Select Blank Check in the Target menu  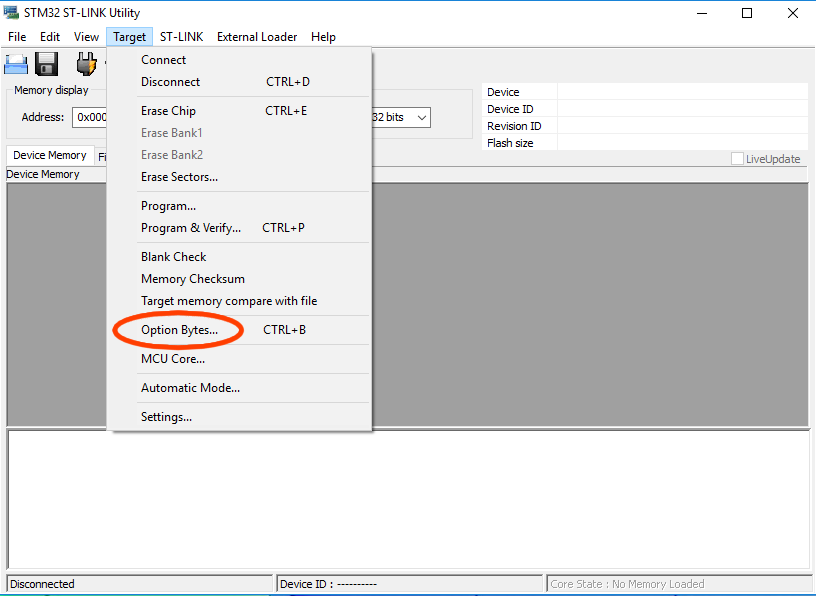173,256
